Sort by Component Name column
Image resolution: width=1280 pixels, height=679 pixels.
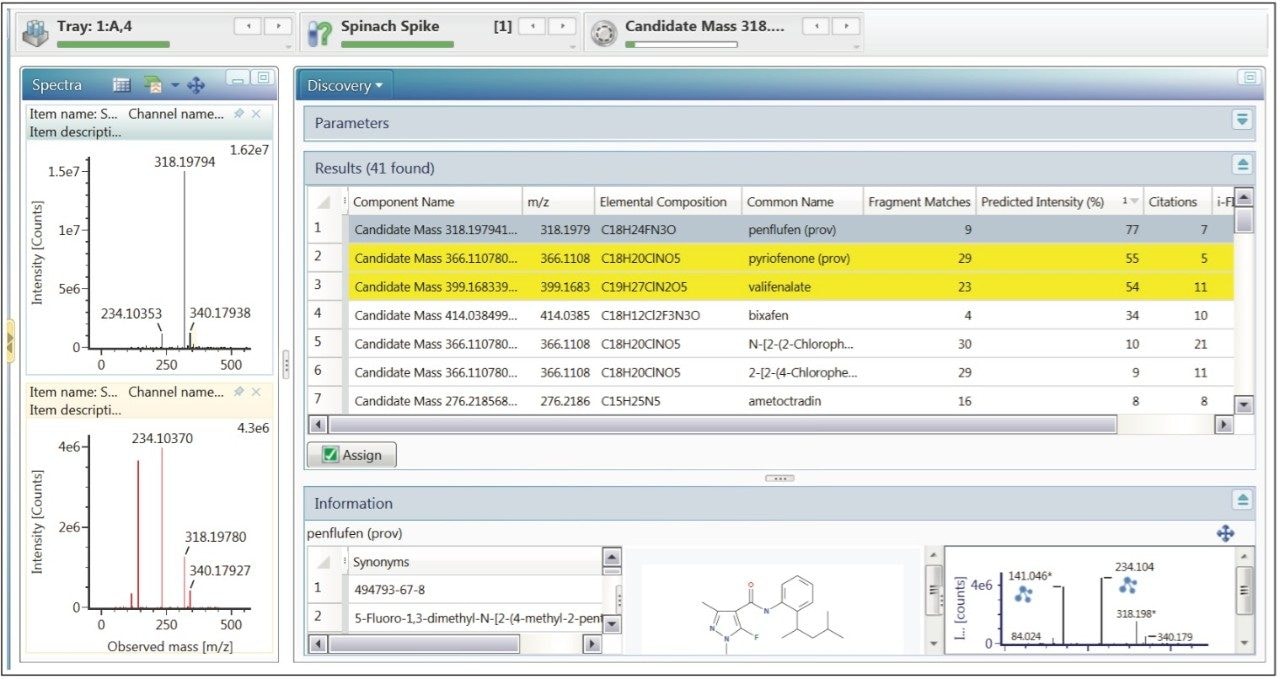(435, 202)
